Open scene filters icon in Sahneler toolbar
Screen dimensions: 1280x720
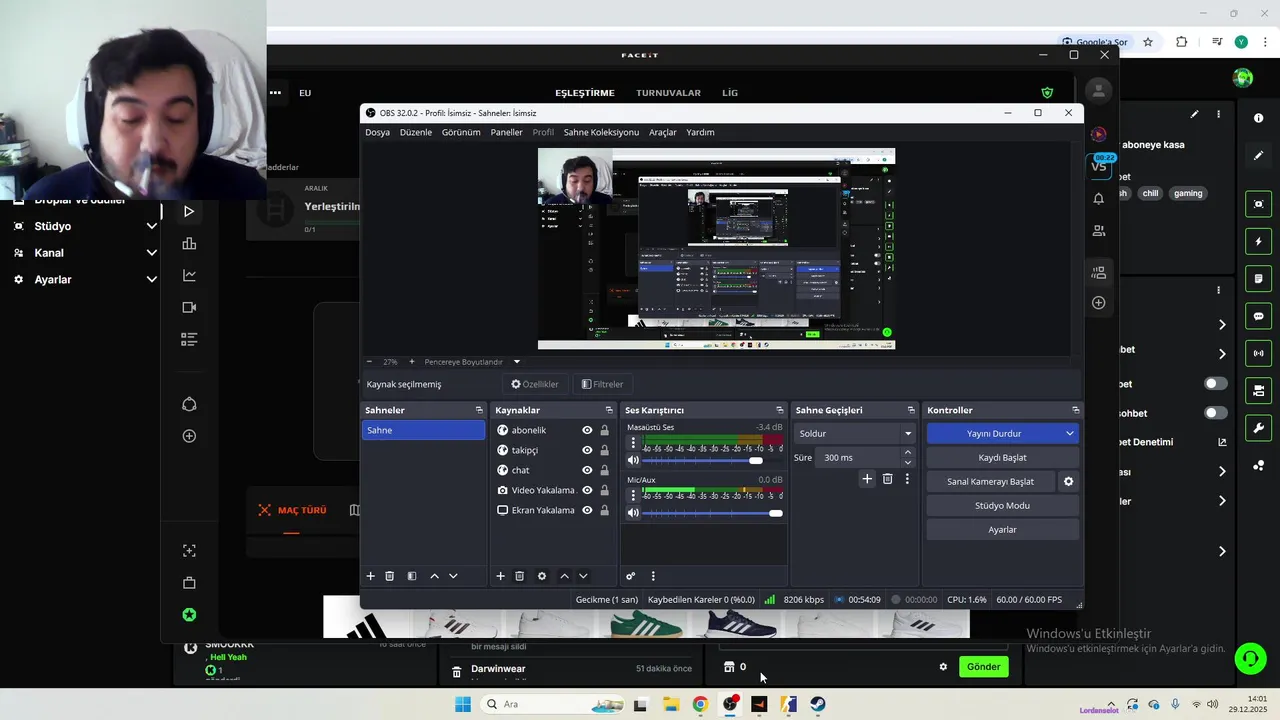411,576
